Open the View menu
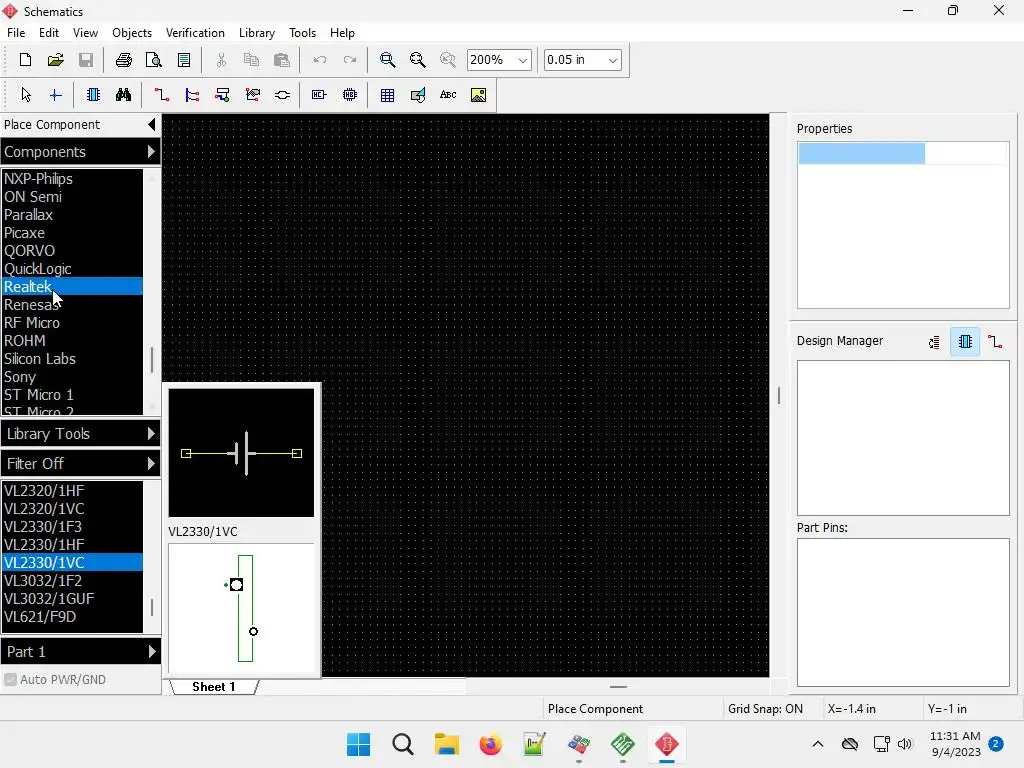 (86, 33)
